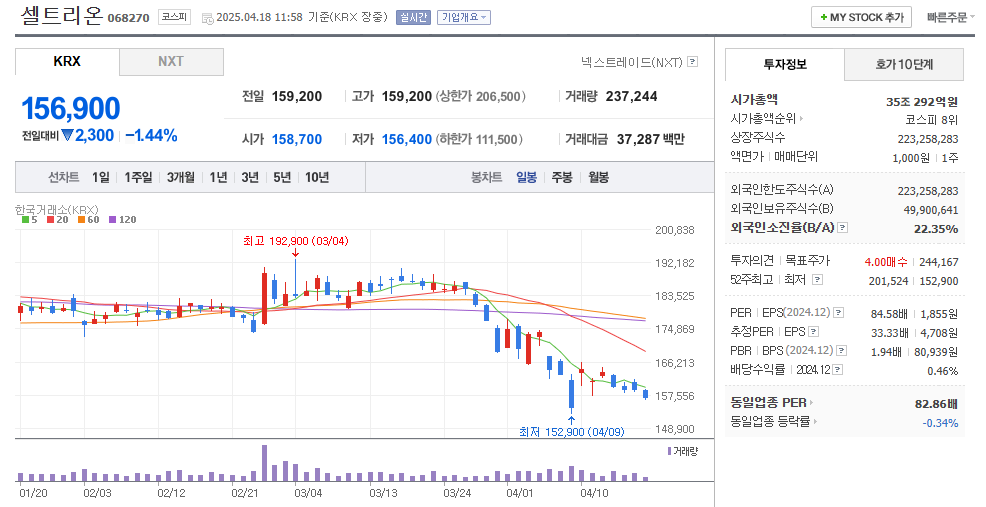Click the 실시간 badge button
This screenshot has height=507, width=986.
click(x=413, y=18)
